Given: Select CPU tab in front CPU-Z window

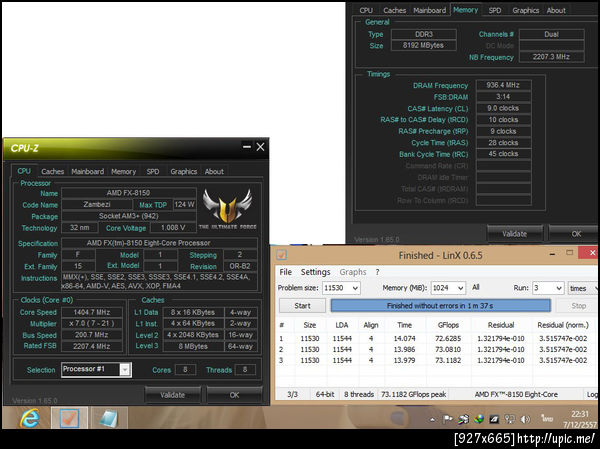Looking at the screenshot, I should tap(24, 171).
